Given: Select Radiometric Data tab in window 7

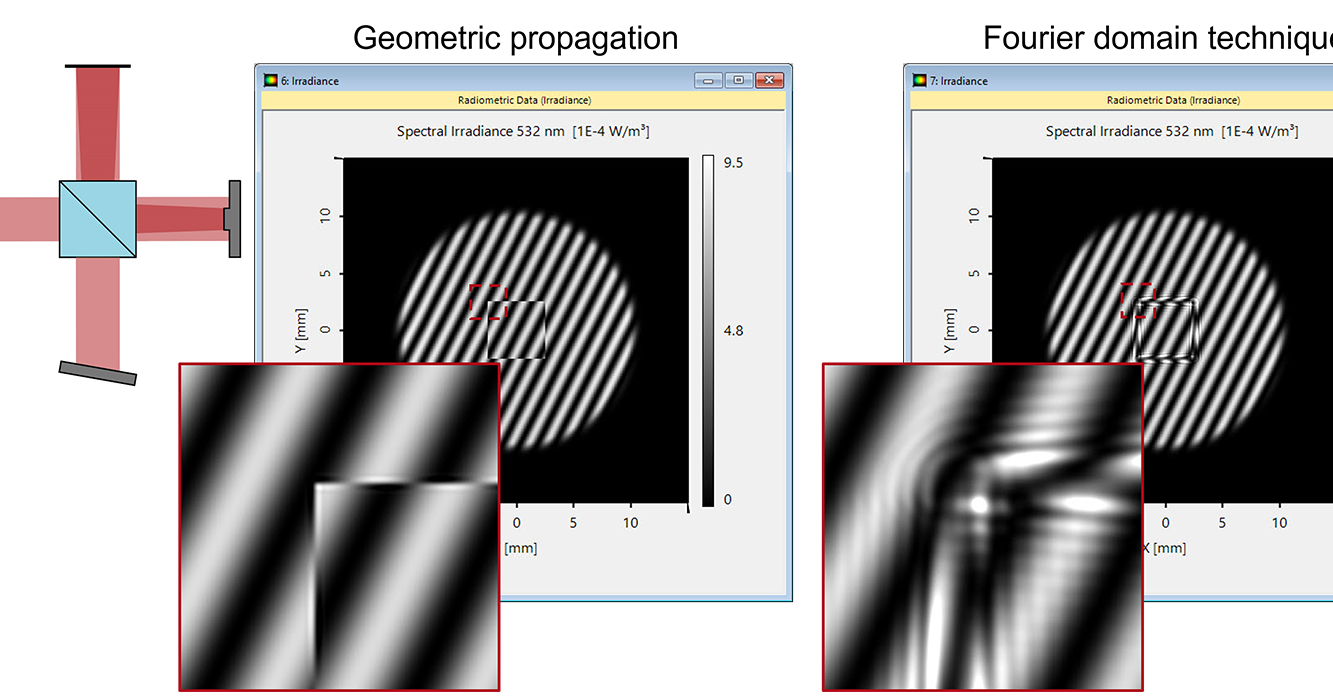Looking at the screenshot, I should click(x=1173, y=100).
